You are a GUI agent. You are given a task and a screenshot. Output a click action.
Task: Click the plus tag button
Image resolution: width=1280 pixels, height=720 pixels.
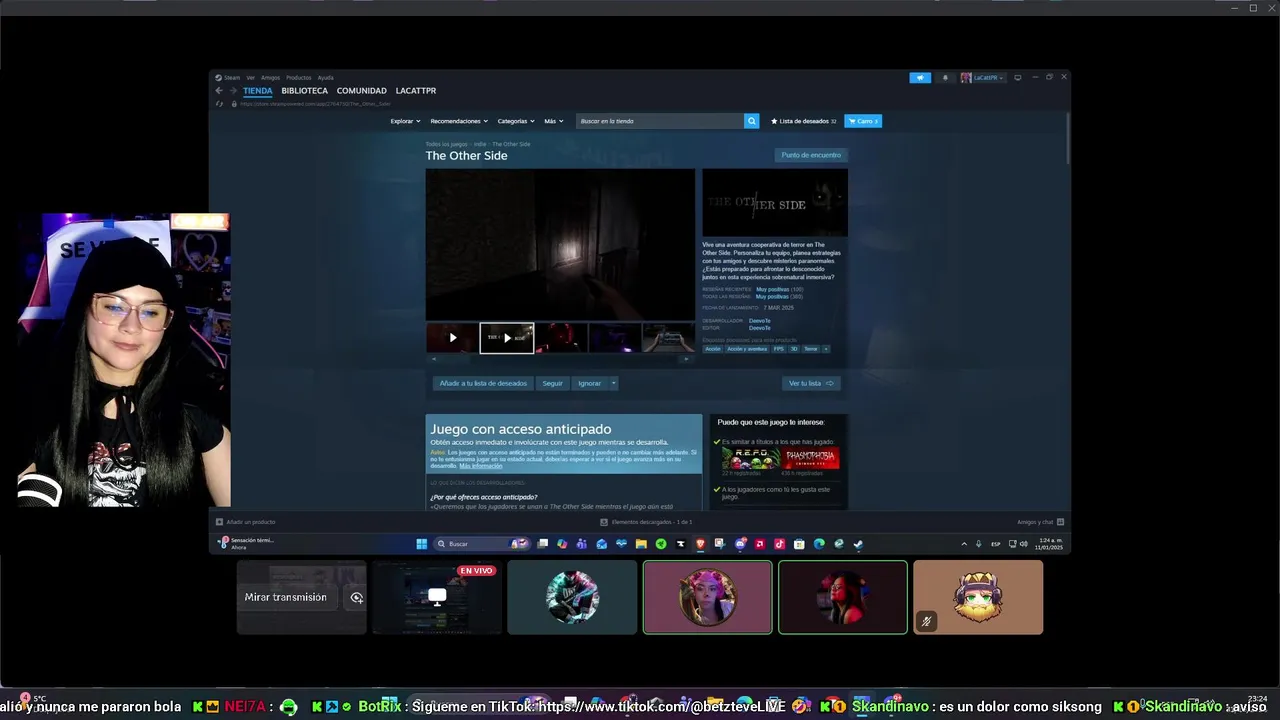(826, 349)
